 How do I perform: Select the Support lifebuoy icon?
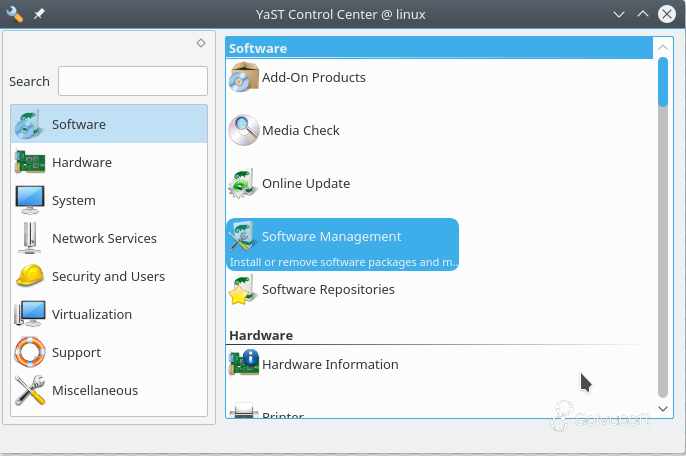click(x=29, y=352)
